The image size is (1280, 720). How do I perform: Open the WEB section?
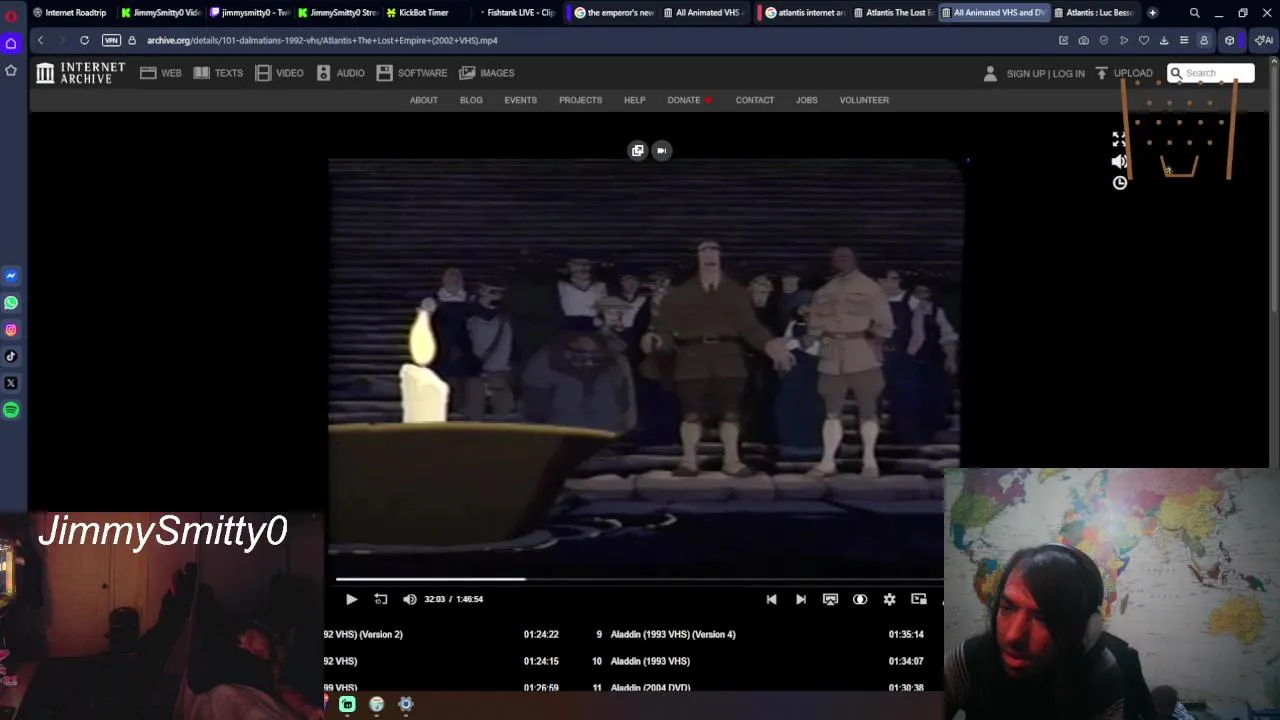[x=161, y=73]
